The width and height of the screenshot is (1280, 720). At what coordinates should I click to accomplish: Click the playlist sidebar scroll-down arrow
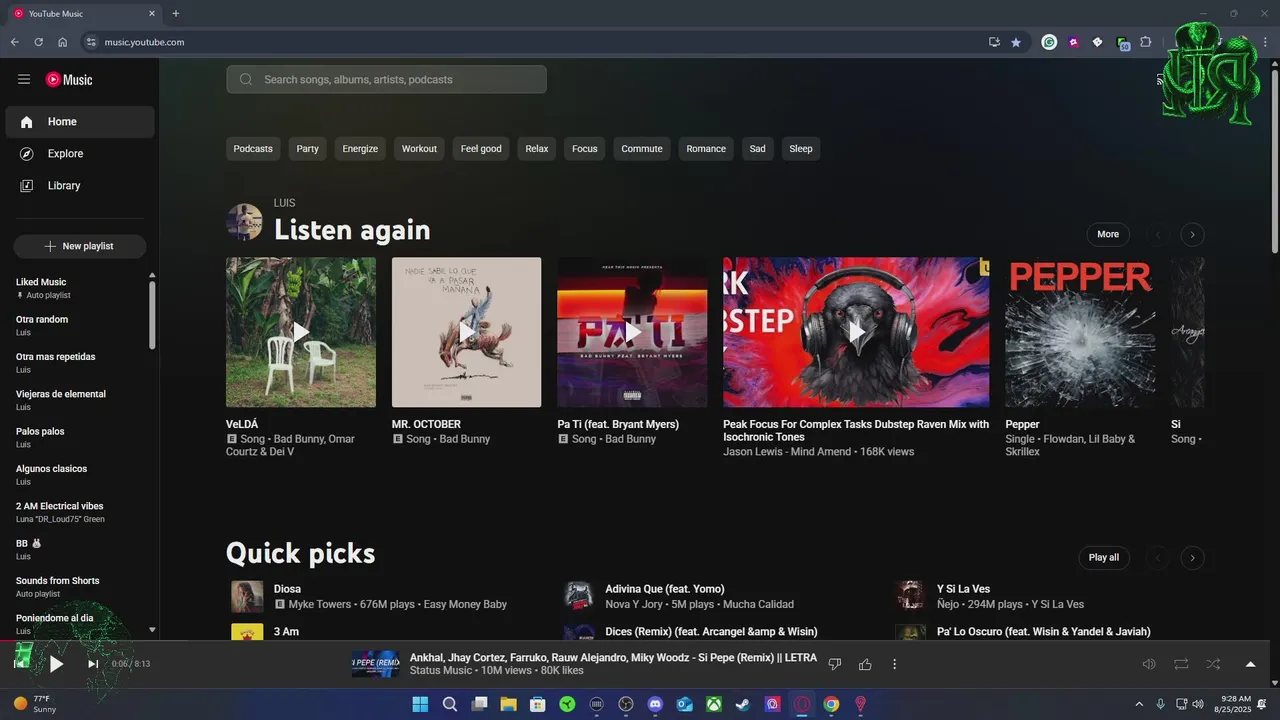(x=152, y=630)
